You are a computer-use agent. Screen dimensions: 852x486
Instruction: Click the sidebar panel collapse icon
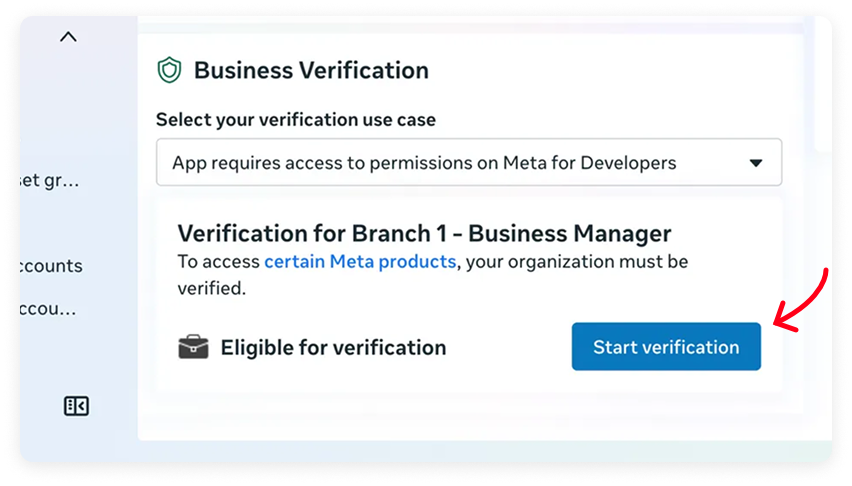[77, 405]
